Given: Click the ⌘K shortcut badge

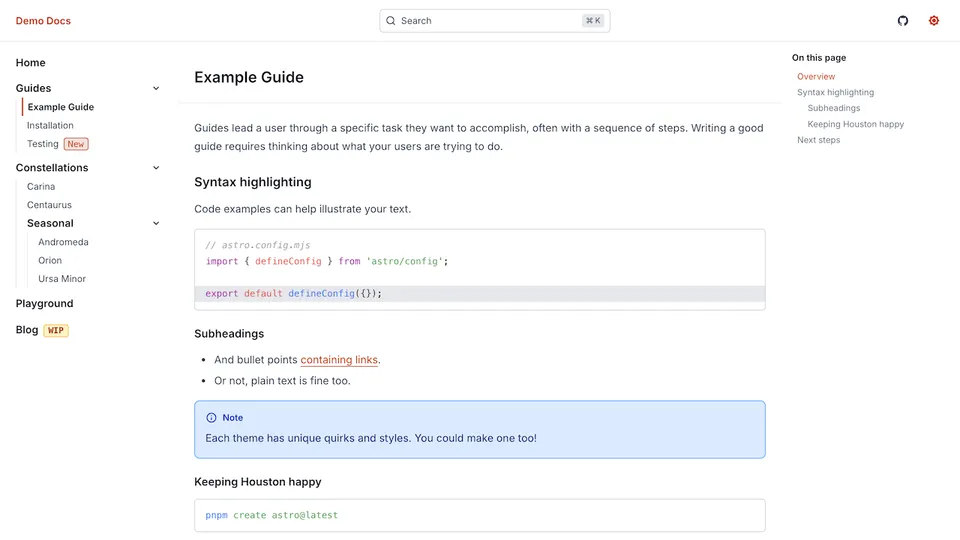Looking at the screenshot, I should [x=593, y=21].
